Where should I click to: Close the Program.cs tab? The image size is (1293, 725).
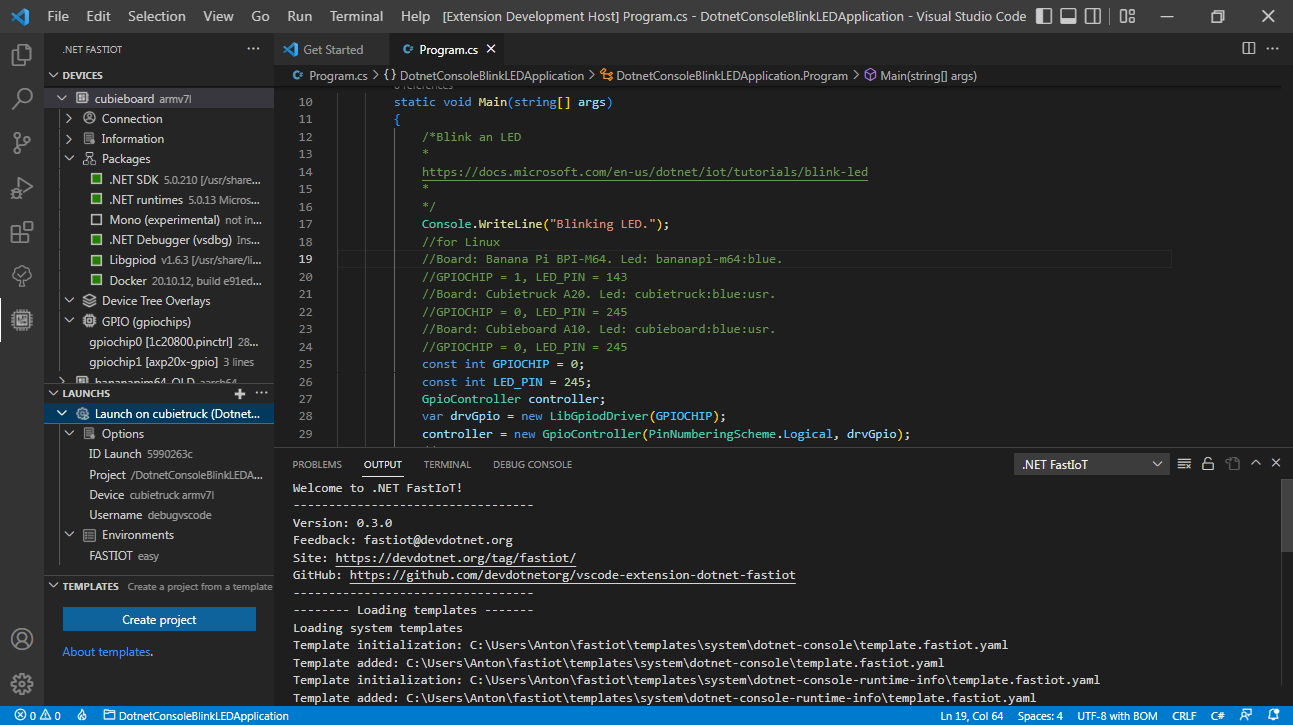click(490, 49)
